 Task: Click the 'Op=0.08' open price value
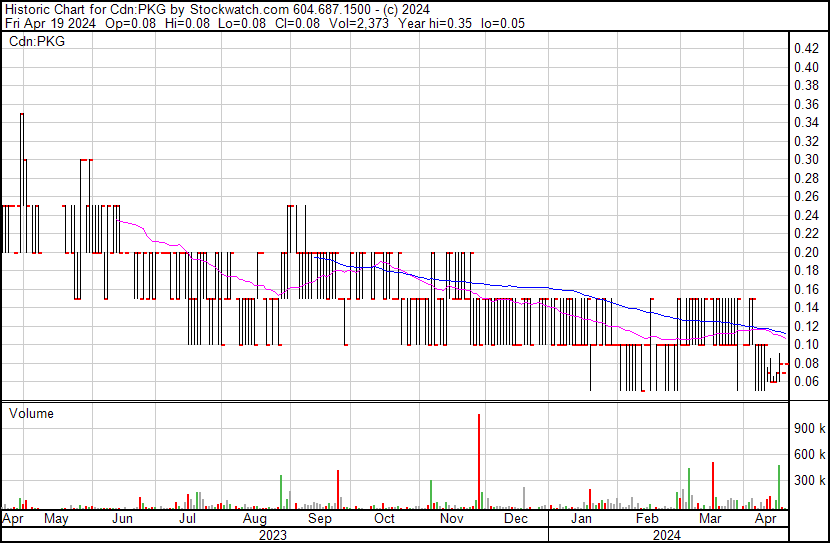131,23
